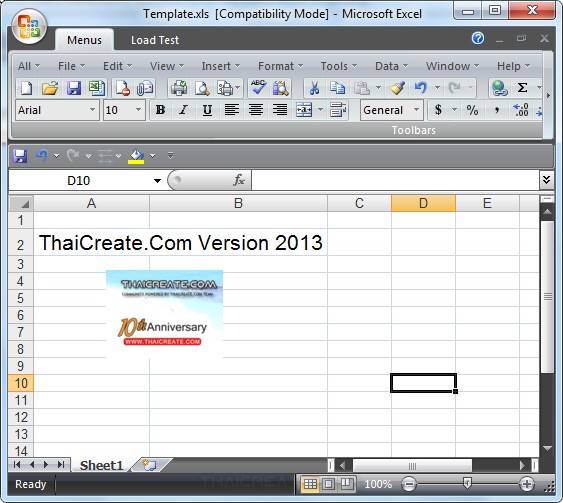Go to last sheet navigation arrow
The image size is (563, 503).
click(x=61, y=465)
